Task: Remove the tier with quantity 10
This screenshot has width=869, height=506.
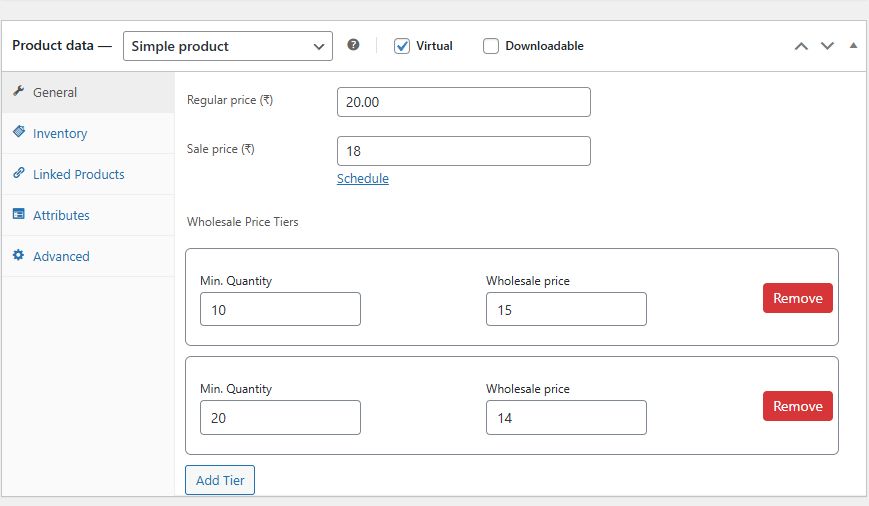Action: point(797,298)
